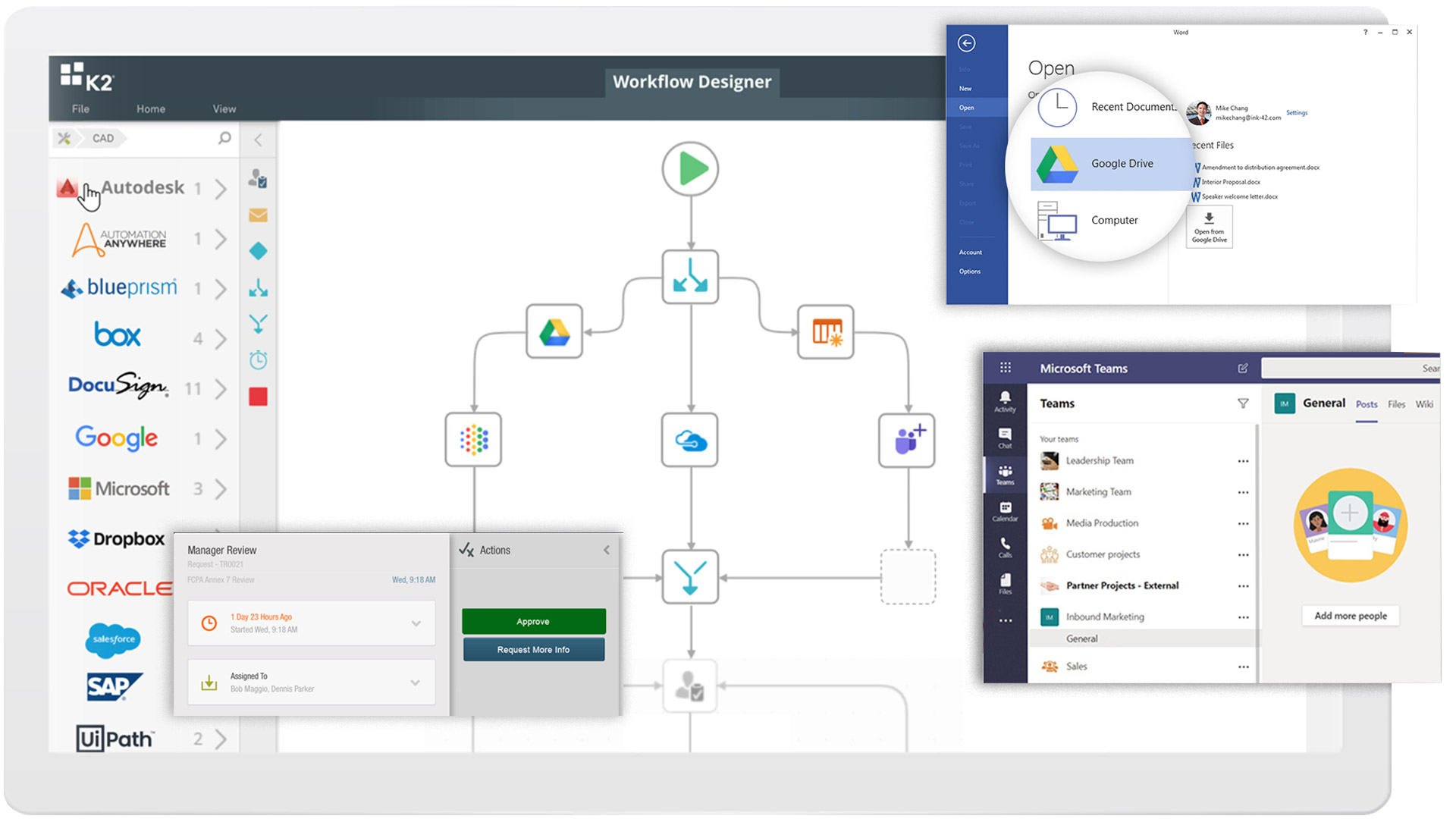Select the split arrows node under Start
Viewport: 1456px width, 819px height.
tap(690, 277)
